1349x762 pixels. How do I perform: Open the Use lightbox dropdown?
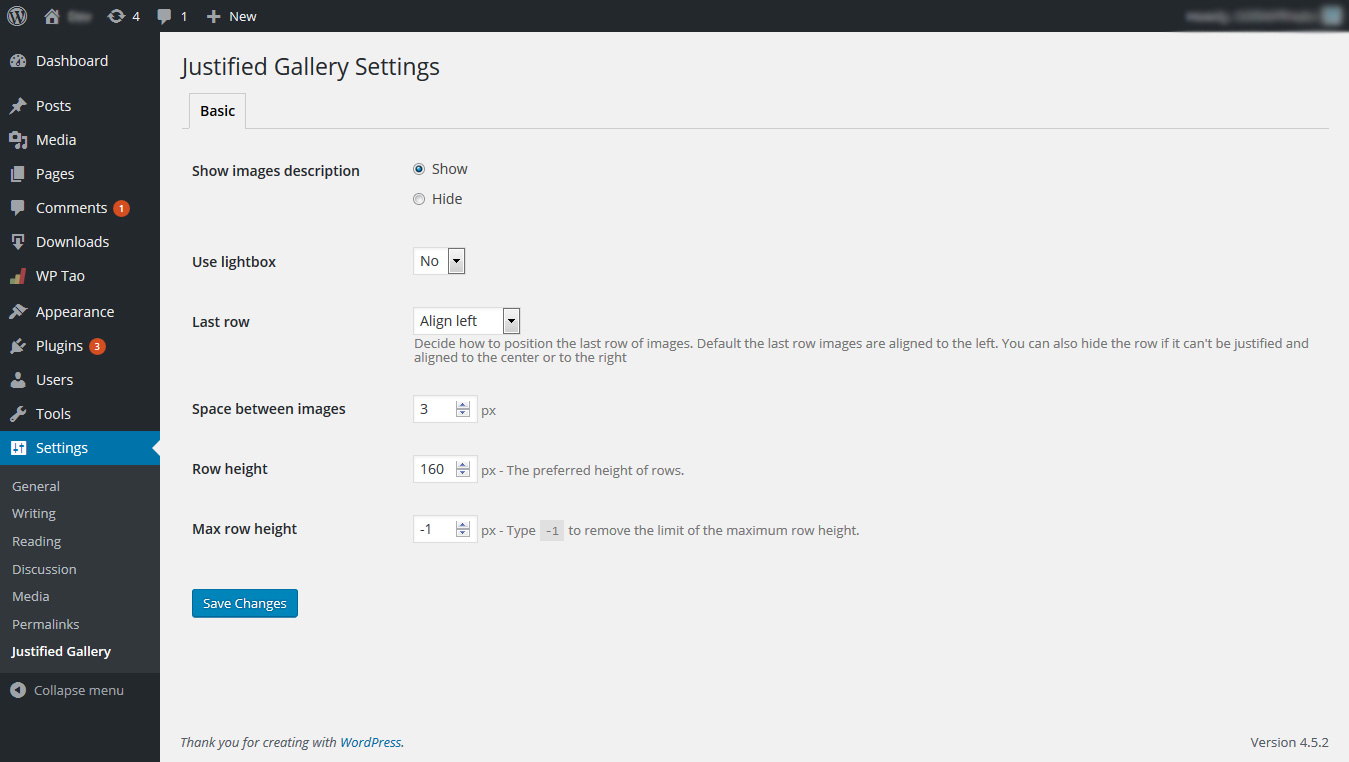439,261
